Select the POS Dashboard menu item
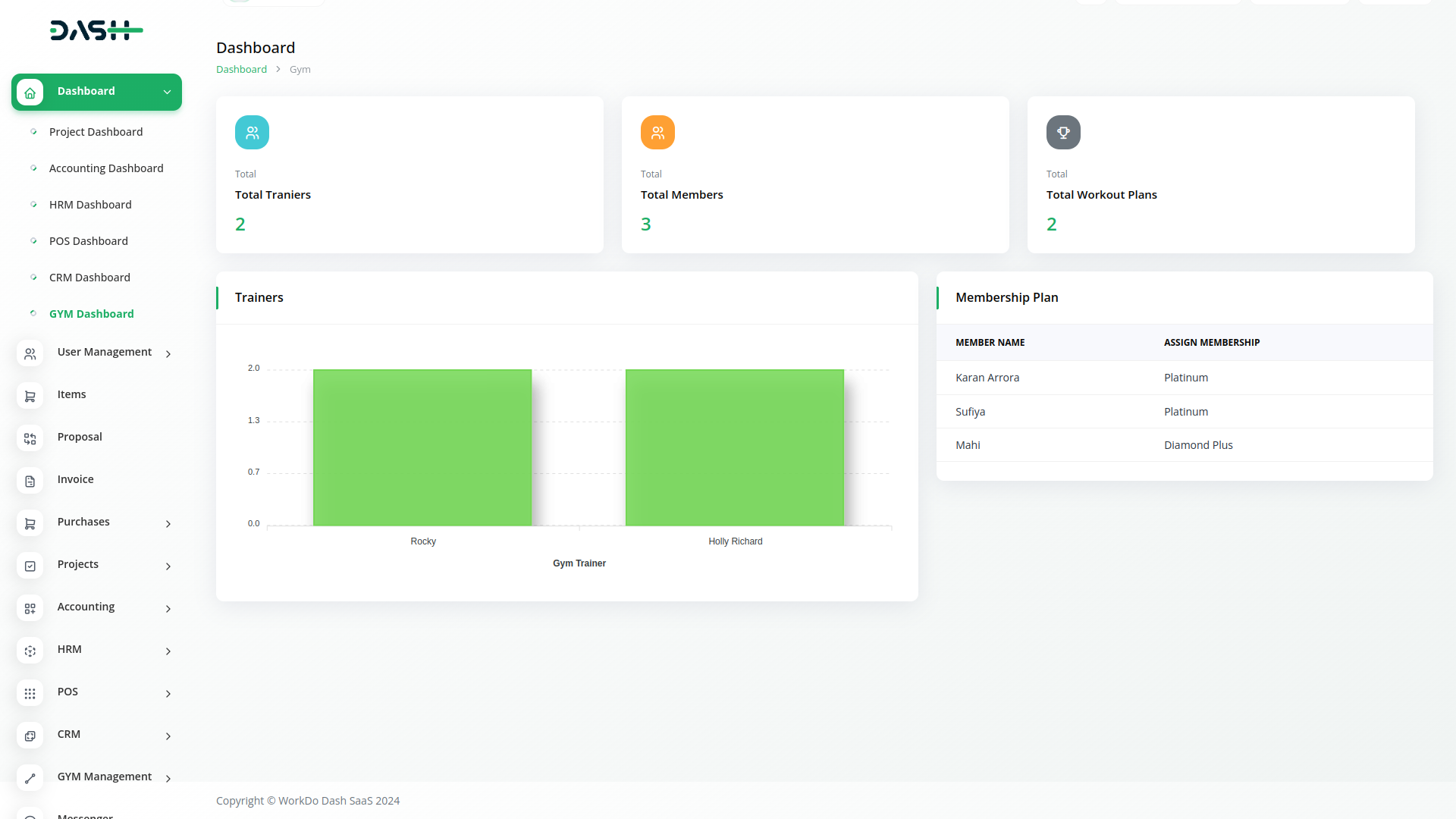The width and height of the screenshot is (1456, 819). tap(89, 241)
